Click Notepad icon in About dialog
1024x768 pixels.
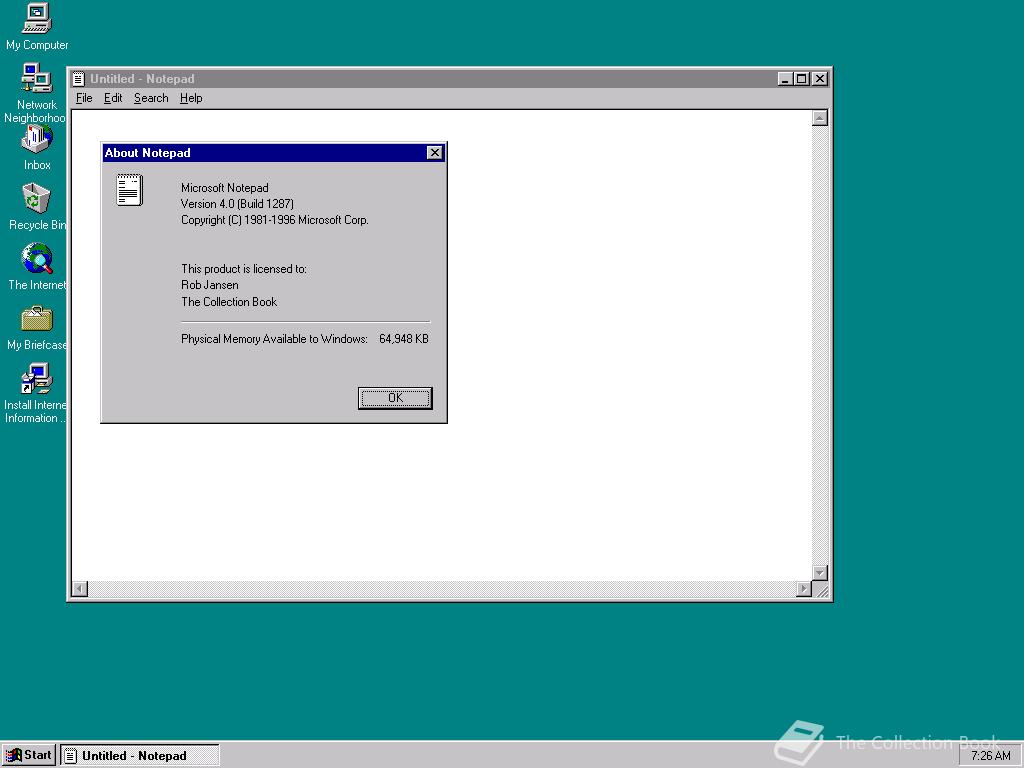point(129,190)
